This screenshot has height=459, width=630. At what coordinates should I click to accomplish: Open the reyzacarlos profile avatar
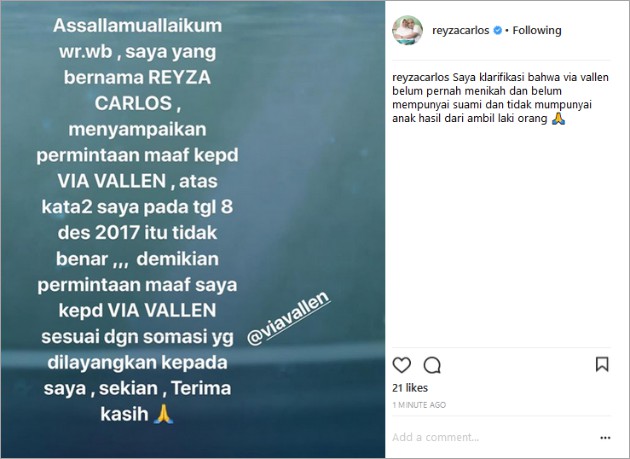pos(407,30)
